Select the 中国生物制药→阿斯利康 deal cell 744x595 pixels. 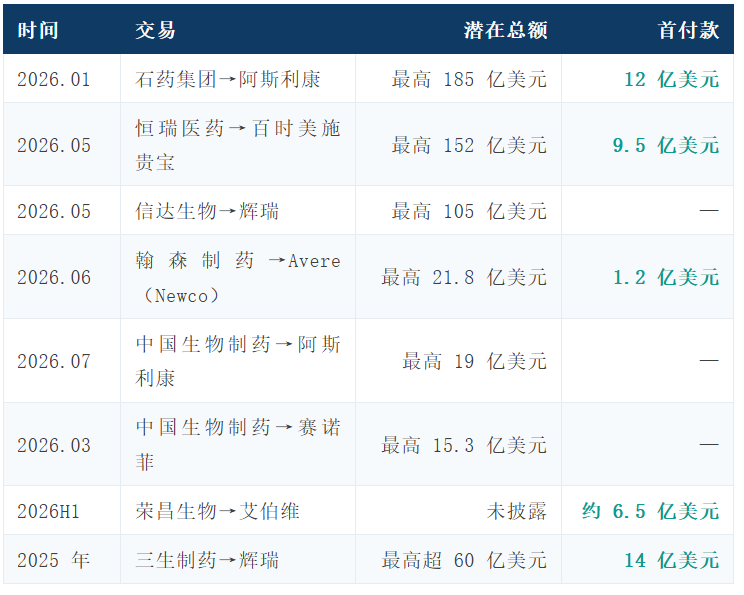(238, 361)
